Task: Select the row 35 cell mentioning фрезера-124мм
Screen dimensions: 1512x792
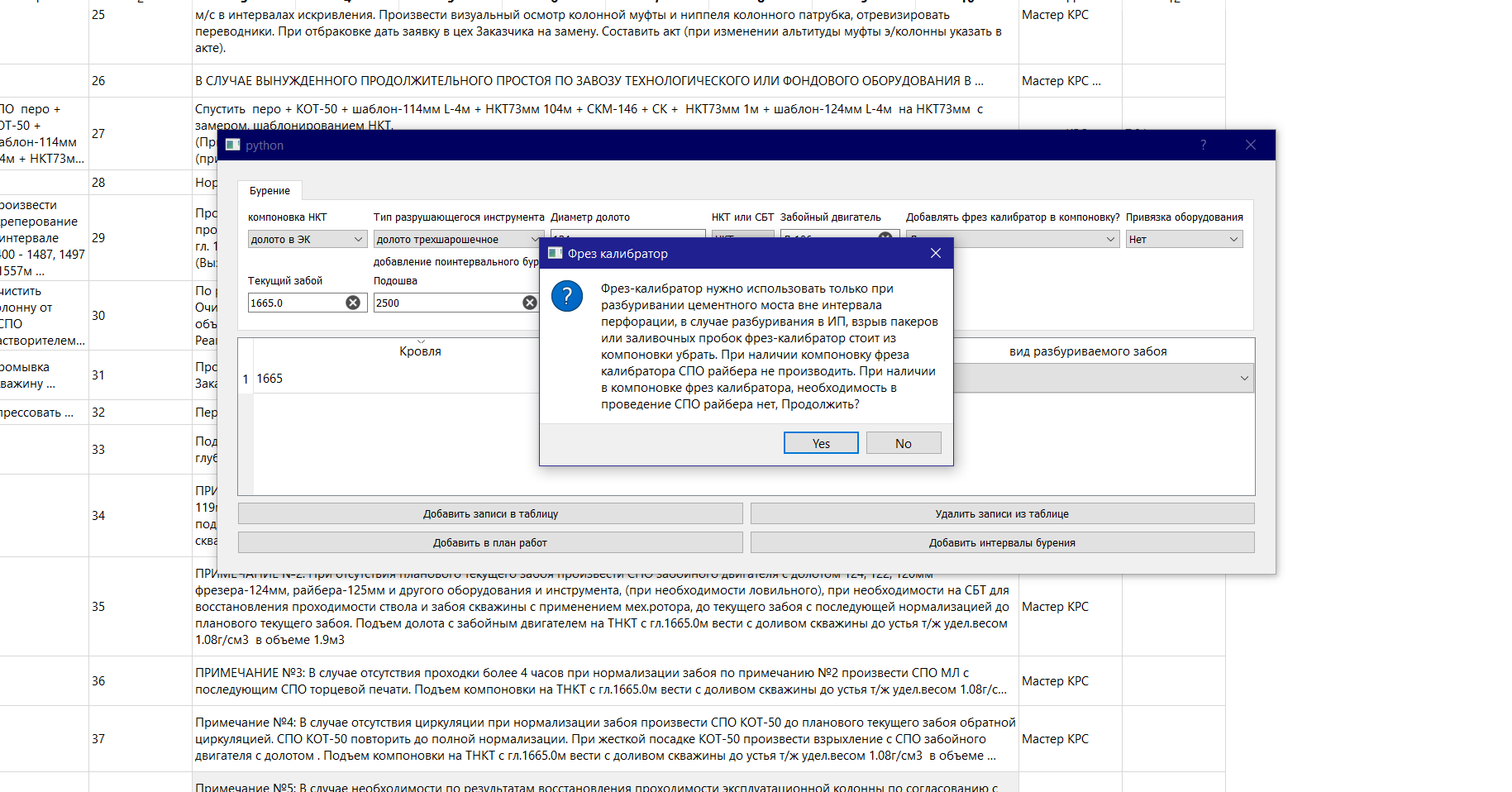Action: click(x=605, y=615)
